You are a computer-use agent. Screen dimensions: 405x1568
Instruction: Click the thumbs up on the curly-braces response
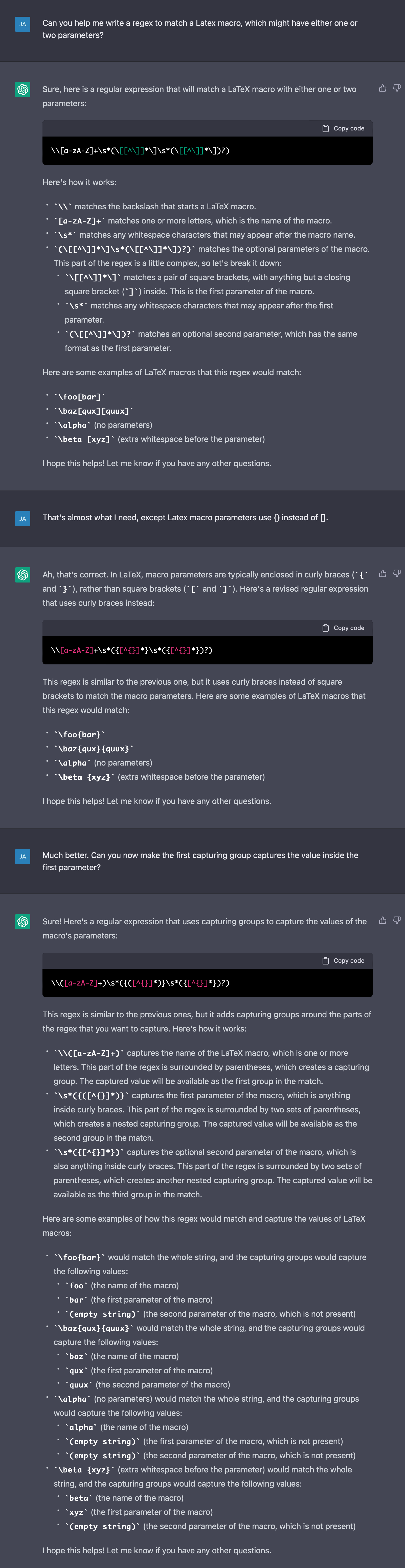click(383, 573)
